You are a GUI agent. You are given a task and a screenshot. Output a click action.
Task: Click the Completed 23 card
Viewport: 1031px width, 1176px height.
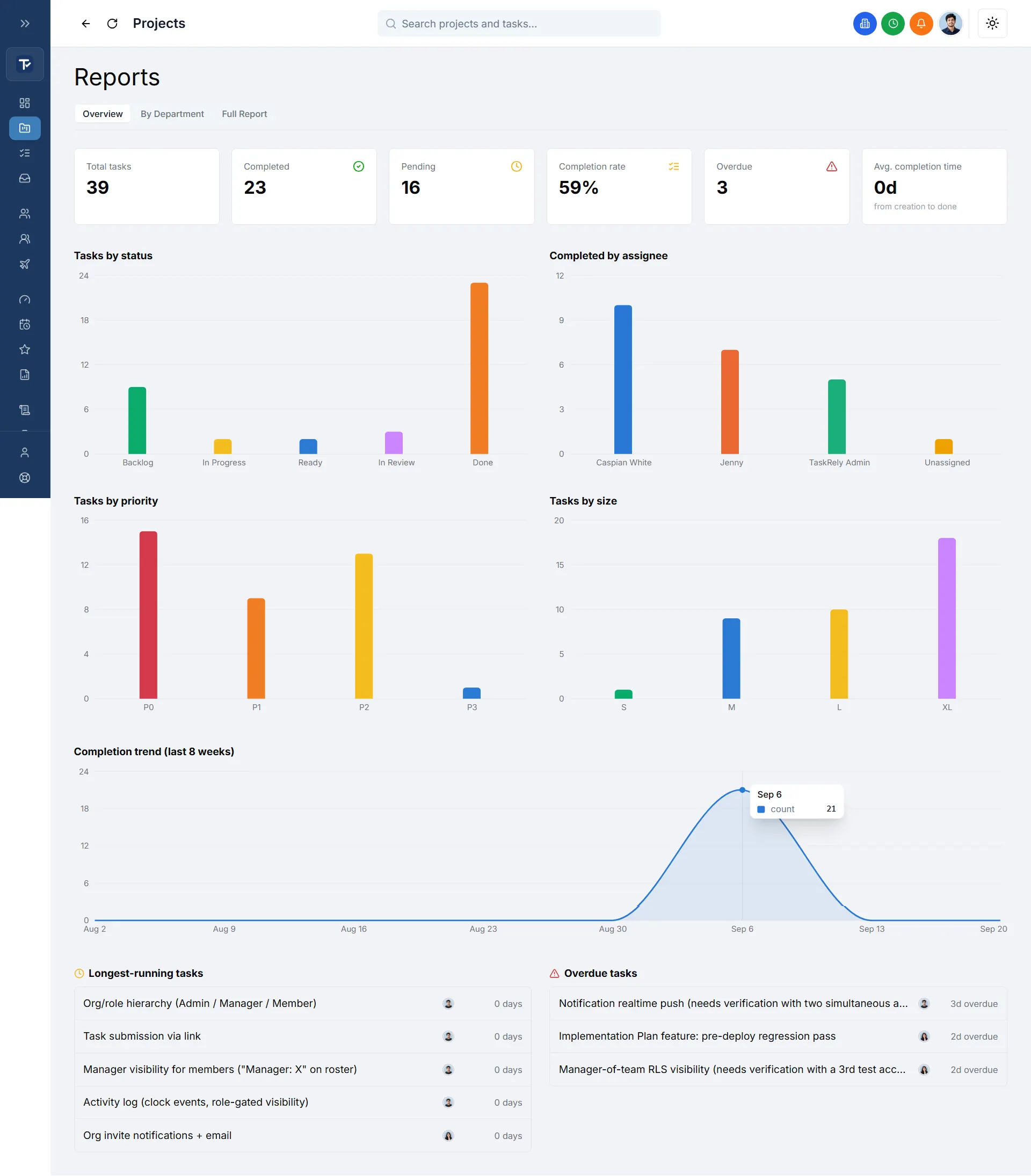(x=304, y=186)
